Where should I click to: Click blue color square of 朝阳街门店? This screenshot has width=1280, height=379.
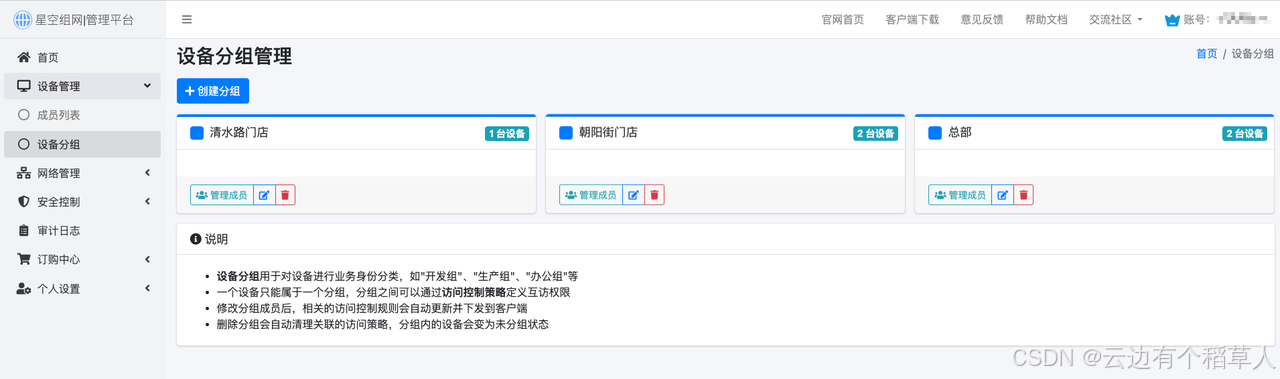tap(566, 132)
